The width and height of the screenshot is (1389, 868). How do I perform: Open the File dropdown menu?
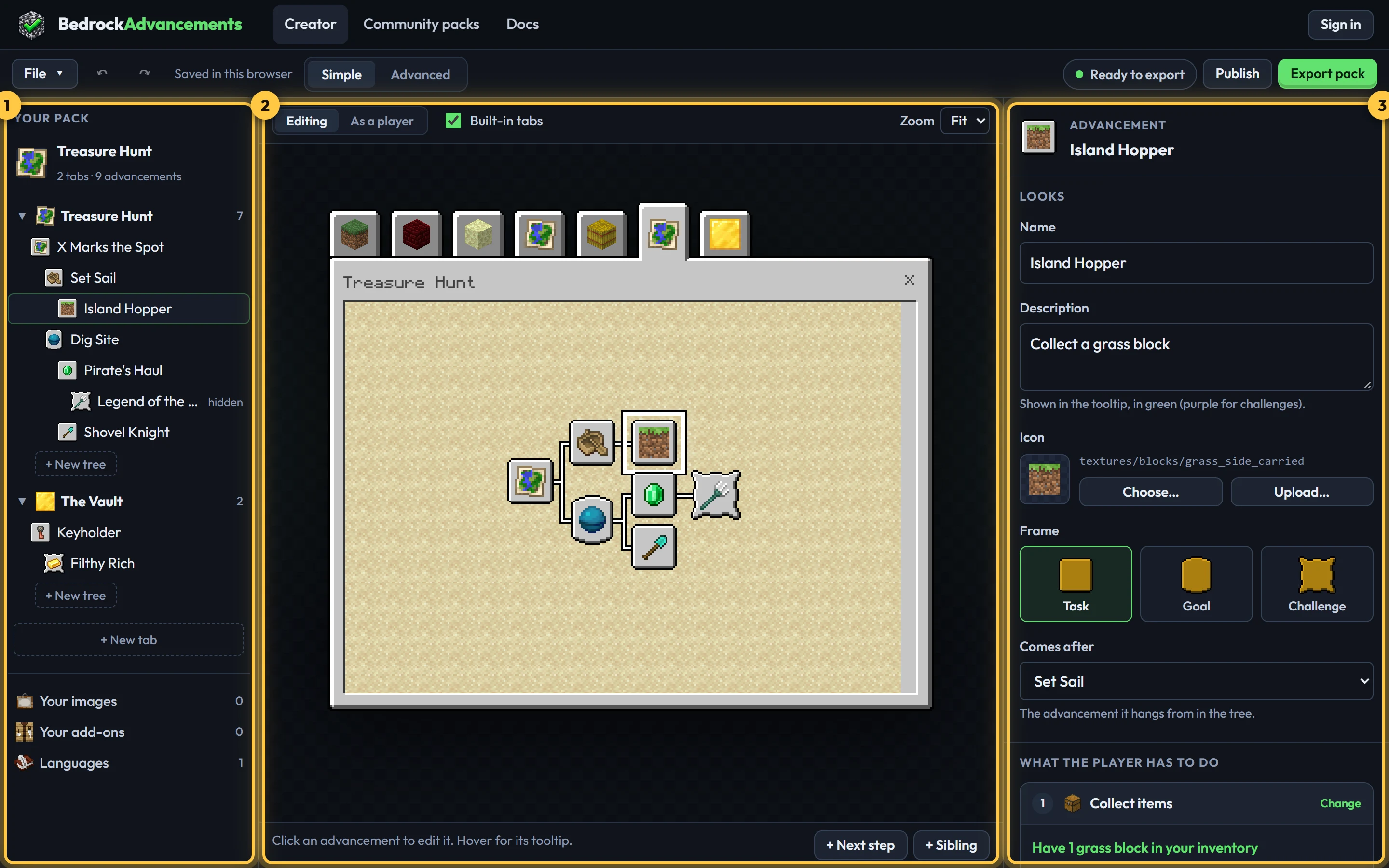(x=44, y=73)
